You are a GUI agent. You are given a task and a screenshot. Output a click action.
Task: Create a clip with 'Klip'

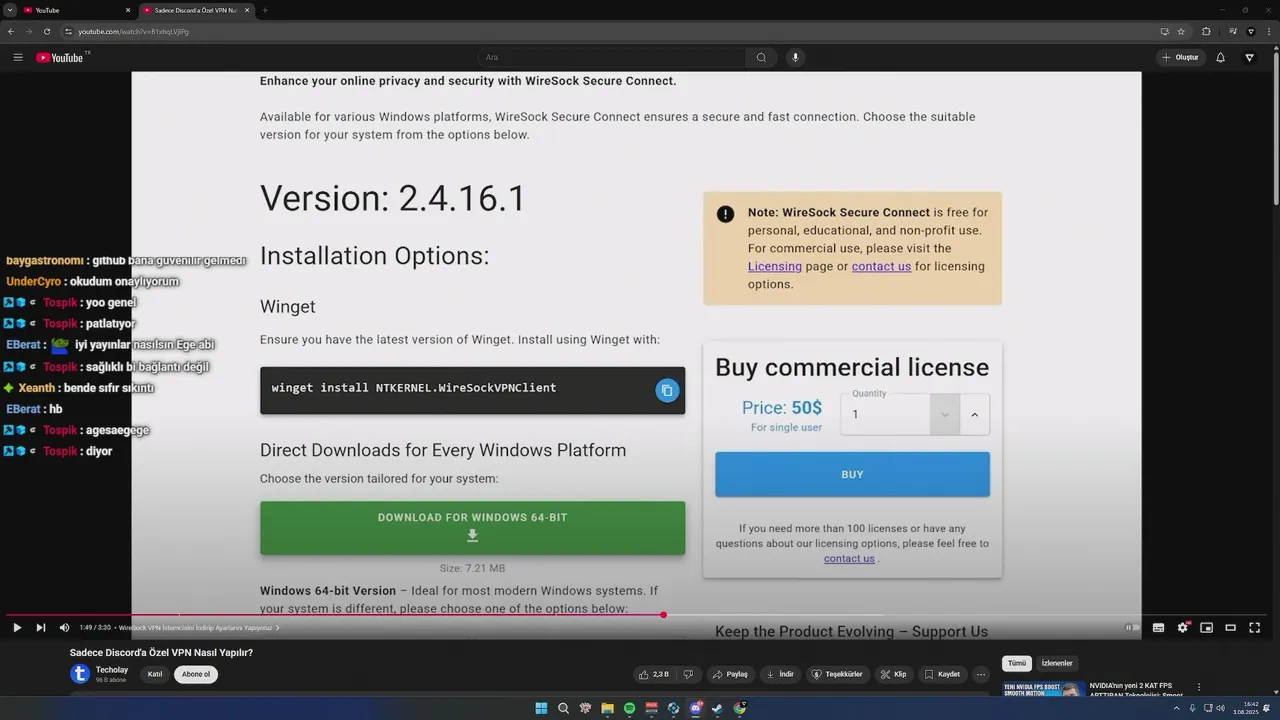[x=893, y=674]
